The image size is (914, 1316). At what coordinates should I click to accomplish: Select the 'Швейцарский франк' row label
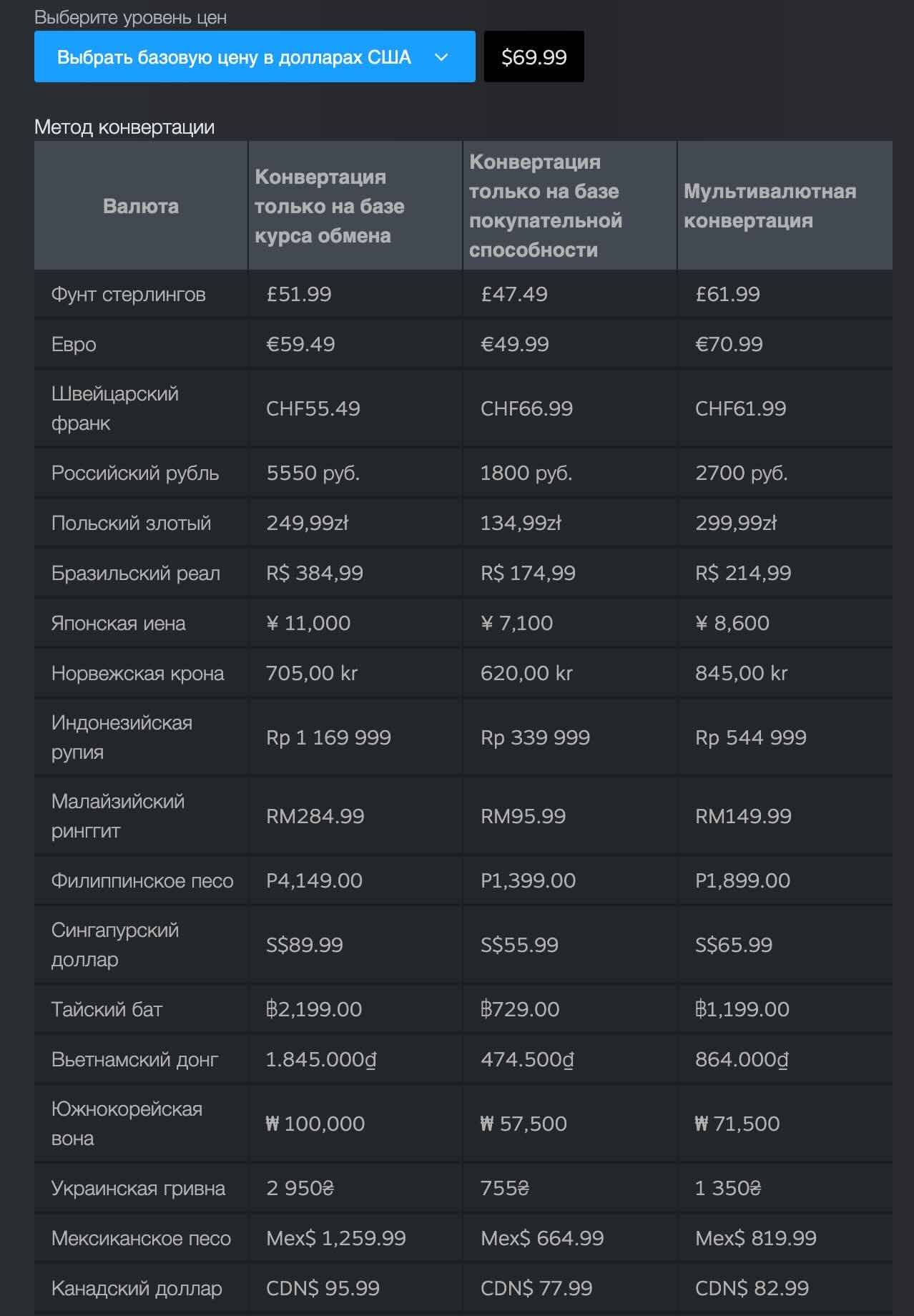coord(115,408)
